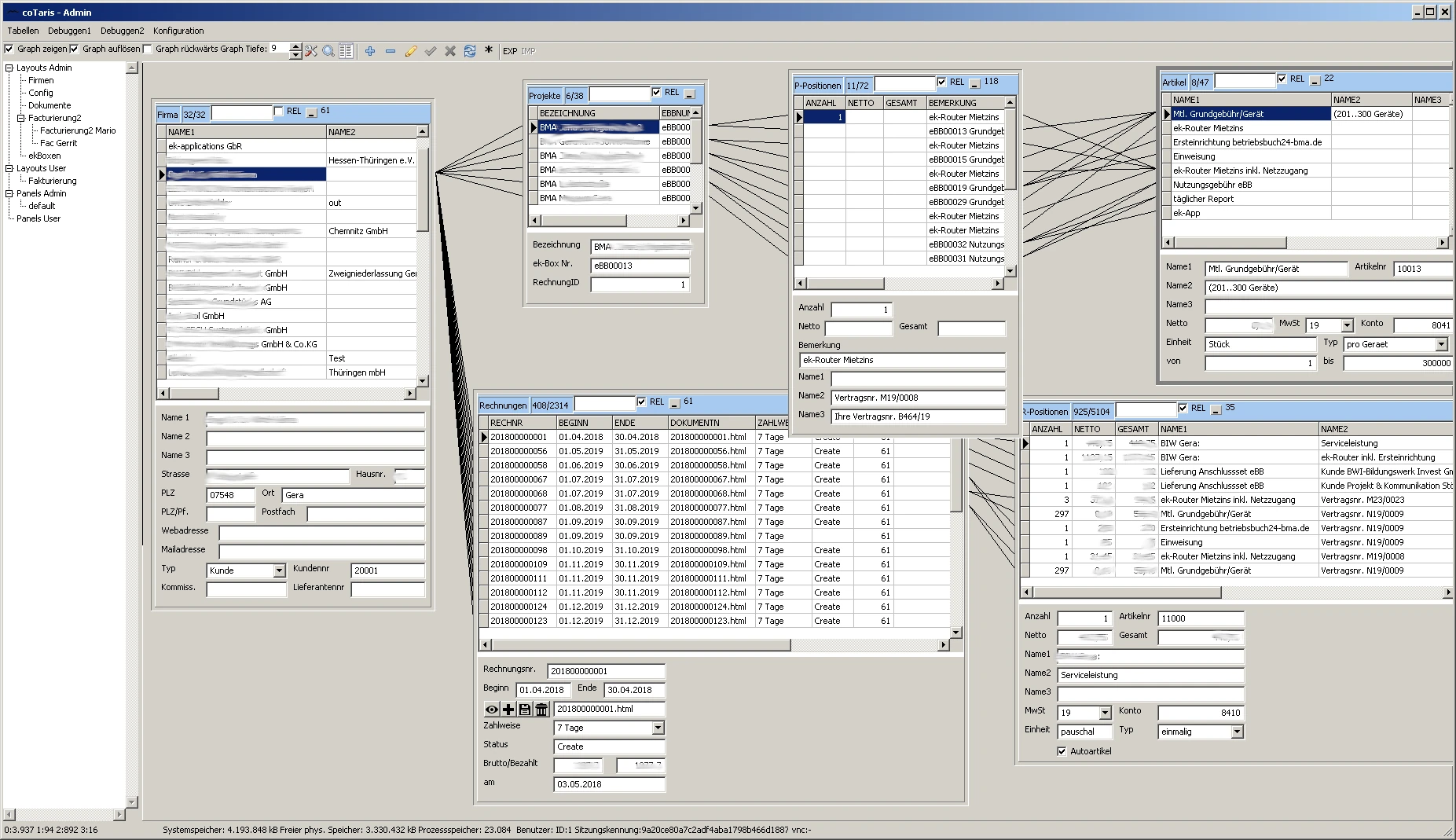Click the EXP export button
The image size is (1456, 840).
coord(510,51)
